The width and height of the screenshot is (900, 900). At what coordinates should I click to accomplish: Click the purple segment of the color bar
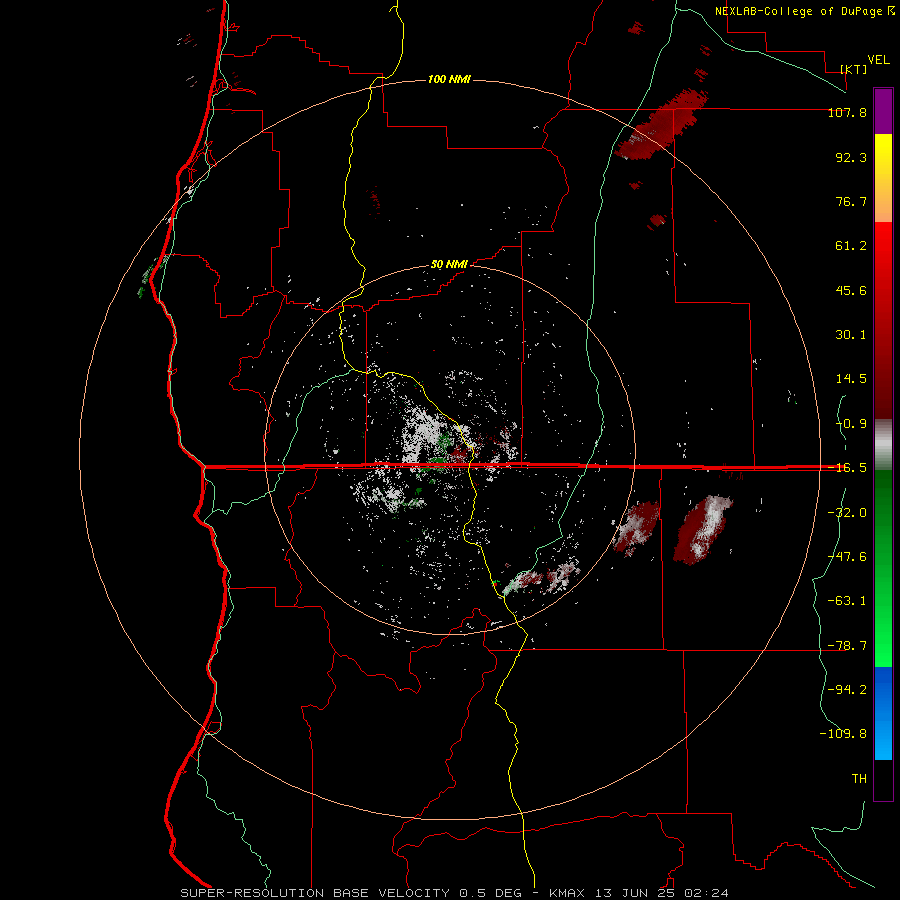(883, 111)
